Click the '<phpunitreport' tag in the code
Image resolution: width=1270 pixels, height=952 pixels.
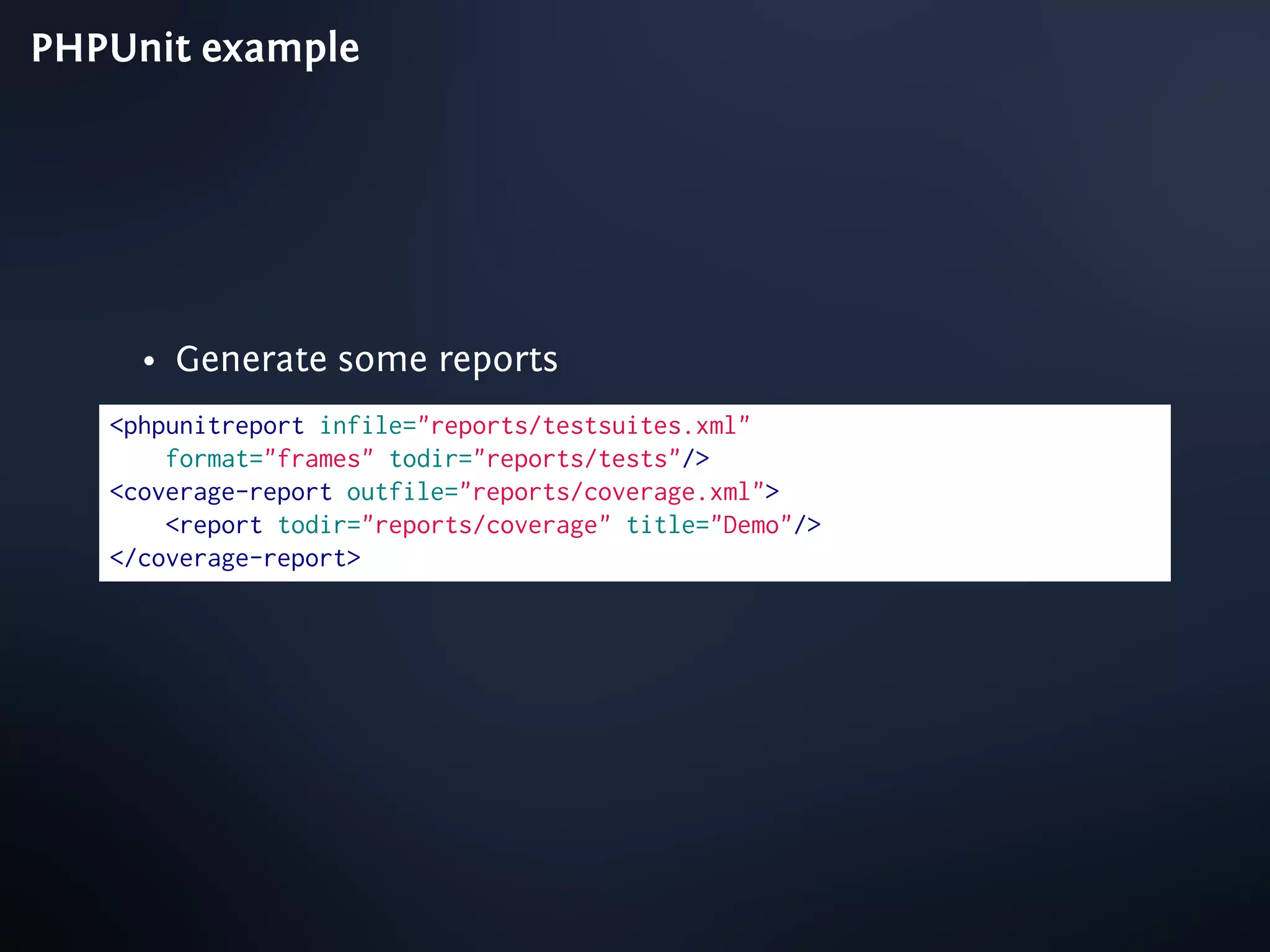[x=206, y=426]
